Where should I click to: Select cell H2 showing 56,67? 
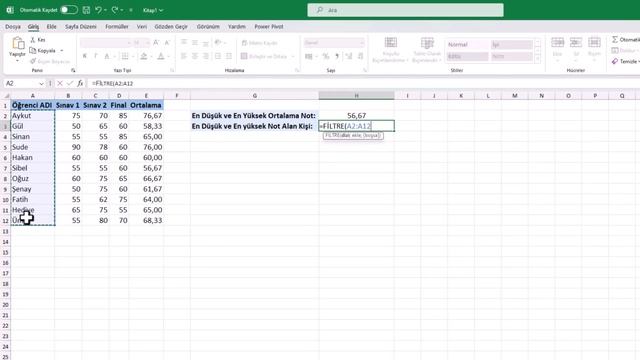pos(356,116)
